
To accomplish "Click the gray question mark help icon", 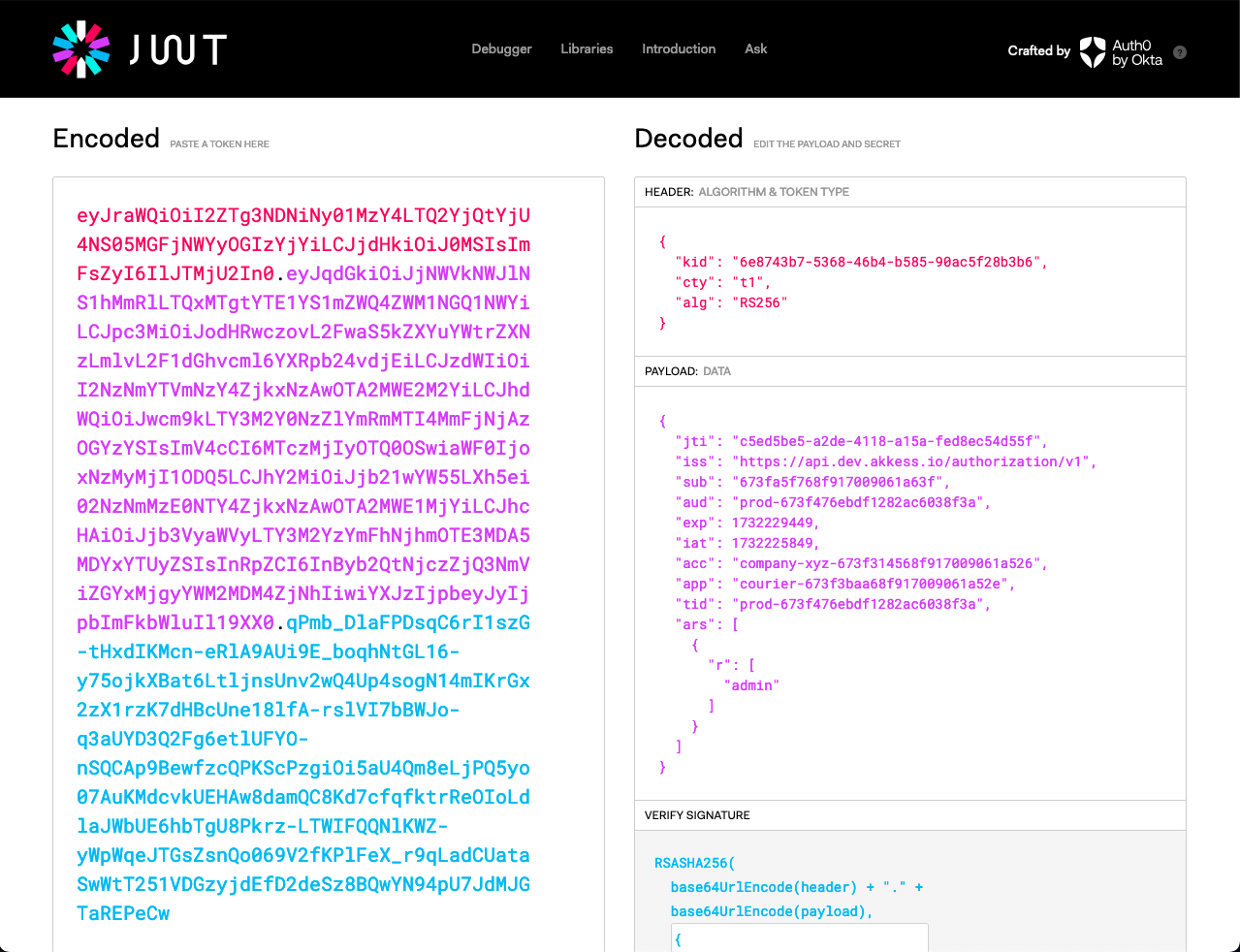I will 1180,52.
